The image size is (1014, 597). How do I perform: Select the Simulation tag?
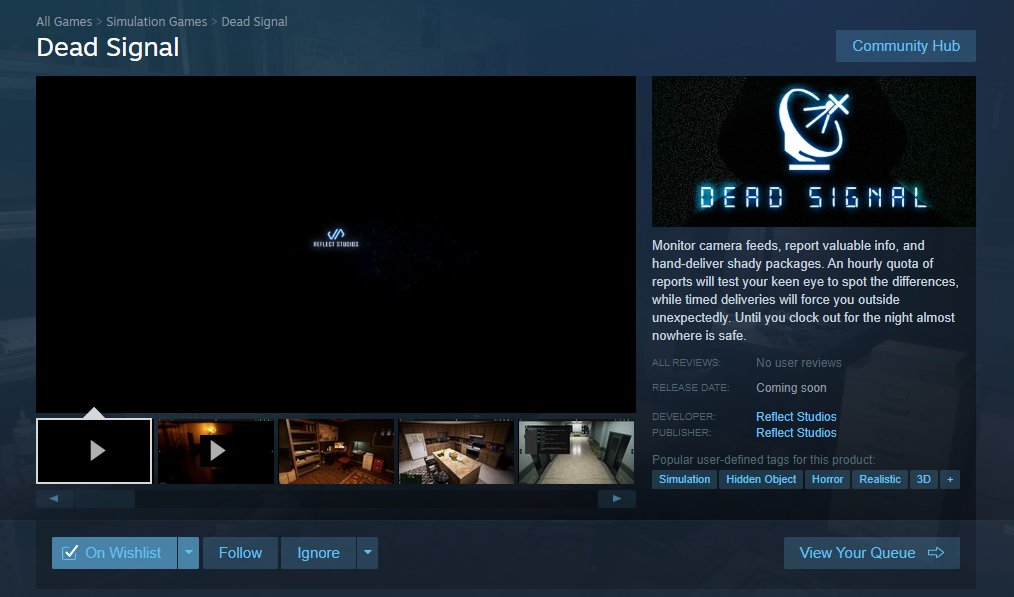684,479
